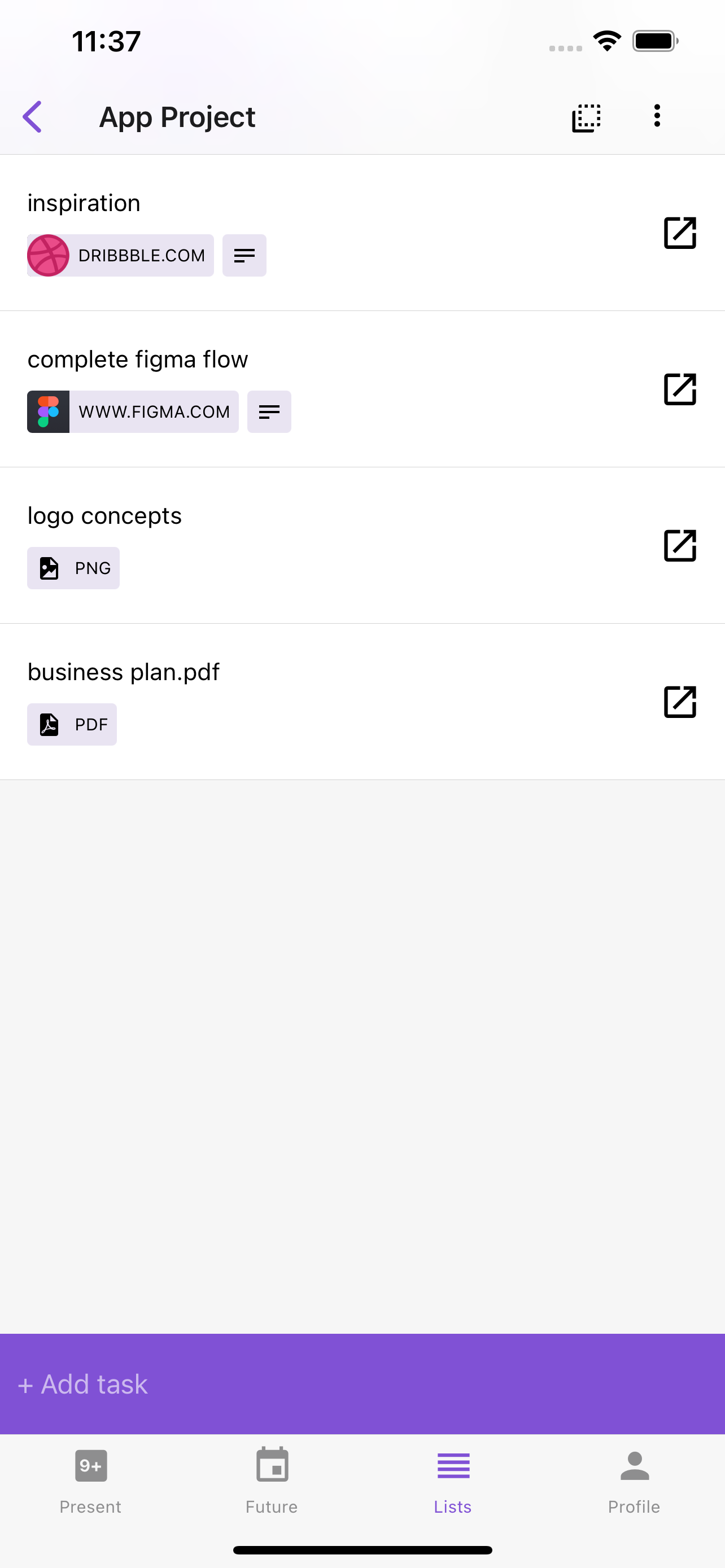Tap the Dribbble pink ball logo
The width and height of the screenshot is (725, 1568).
click(48, 255)
